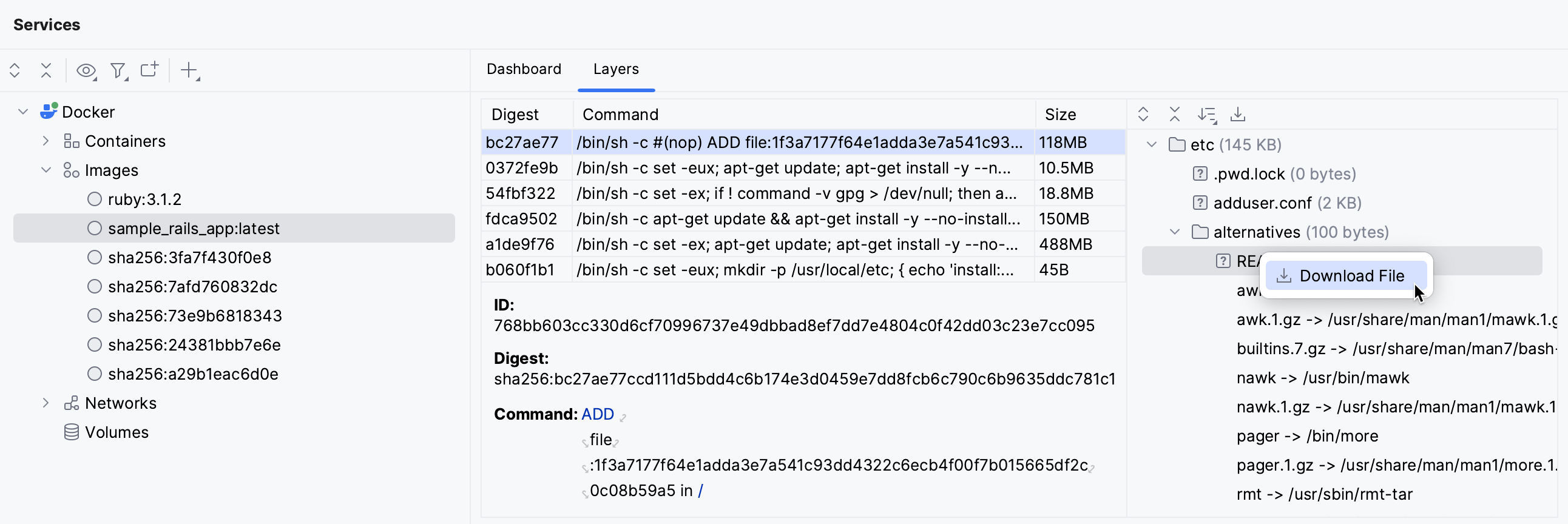
Task: Click the Volumes tree label
Action: coord(117,432)
